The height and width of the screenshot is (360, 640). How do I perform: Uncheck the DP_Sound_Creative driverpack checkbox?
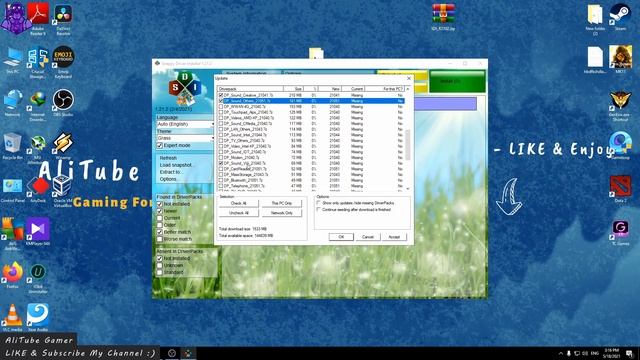(221, 95)
